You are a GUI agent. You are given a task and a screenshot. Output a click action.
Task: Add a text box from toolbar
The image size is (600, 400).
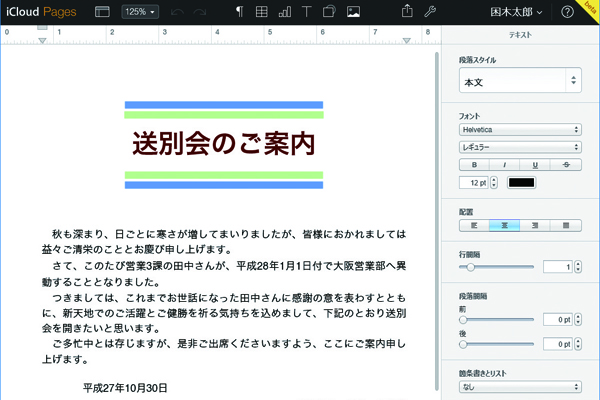(308, 12)
